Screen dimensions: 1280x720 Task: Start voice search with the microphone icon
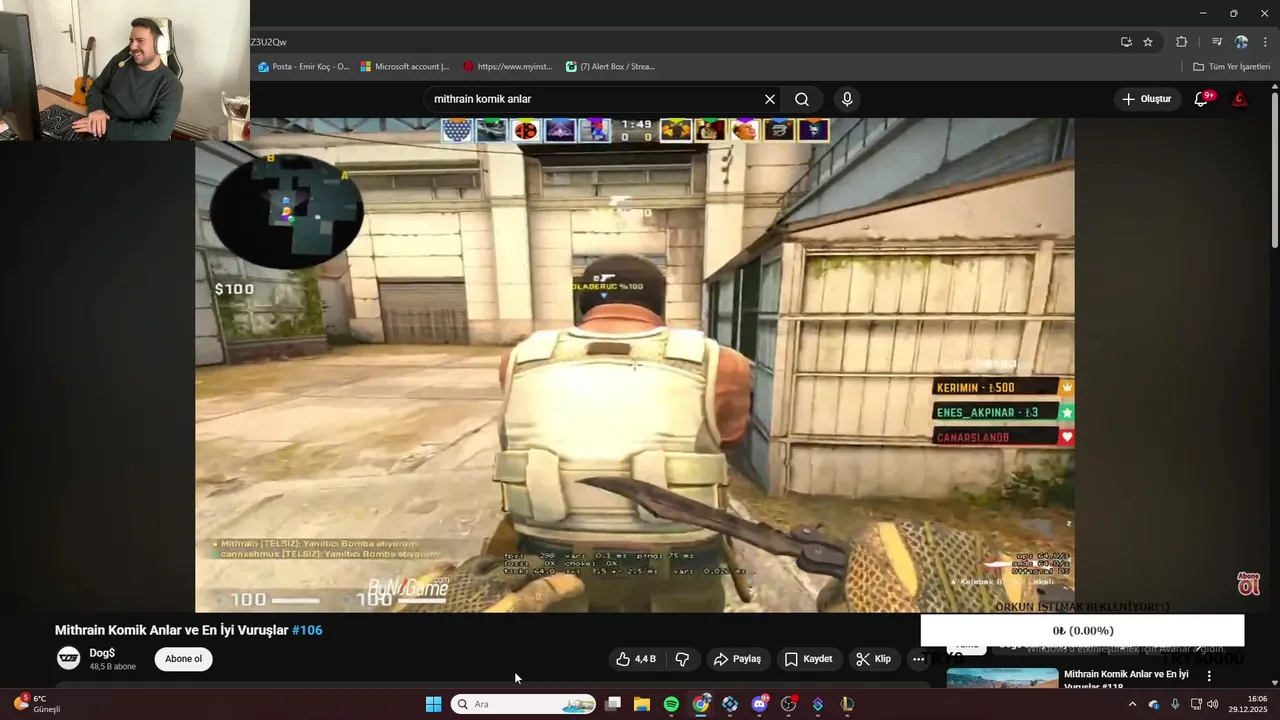pyautogui.click(x=847, y=99)
